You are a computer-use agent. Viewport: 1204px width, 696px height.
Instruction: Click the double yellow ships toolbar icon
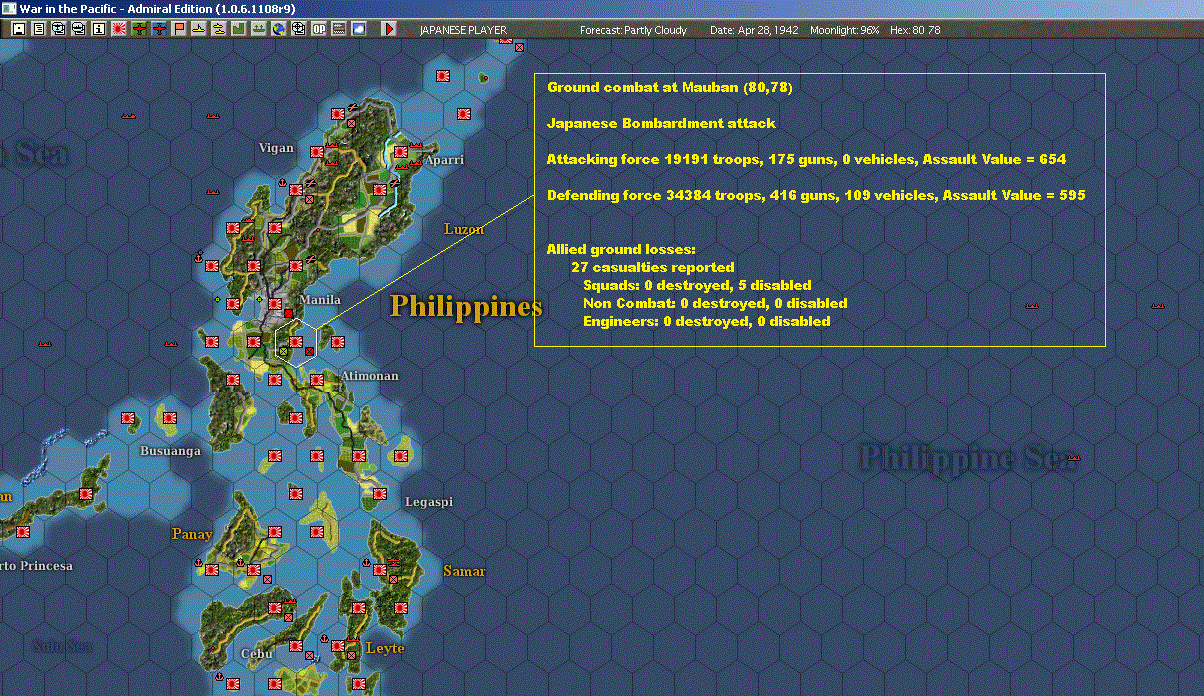pyautogui.click(x=219, y=29)
